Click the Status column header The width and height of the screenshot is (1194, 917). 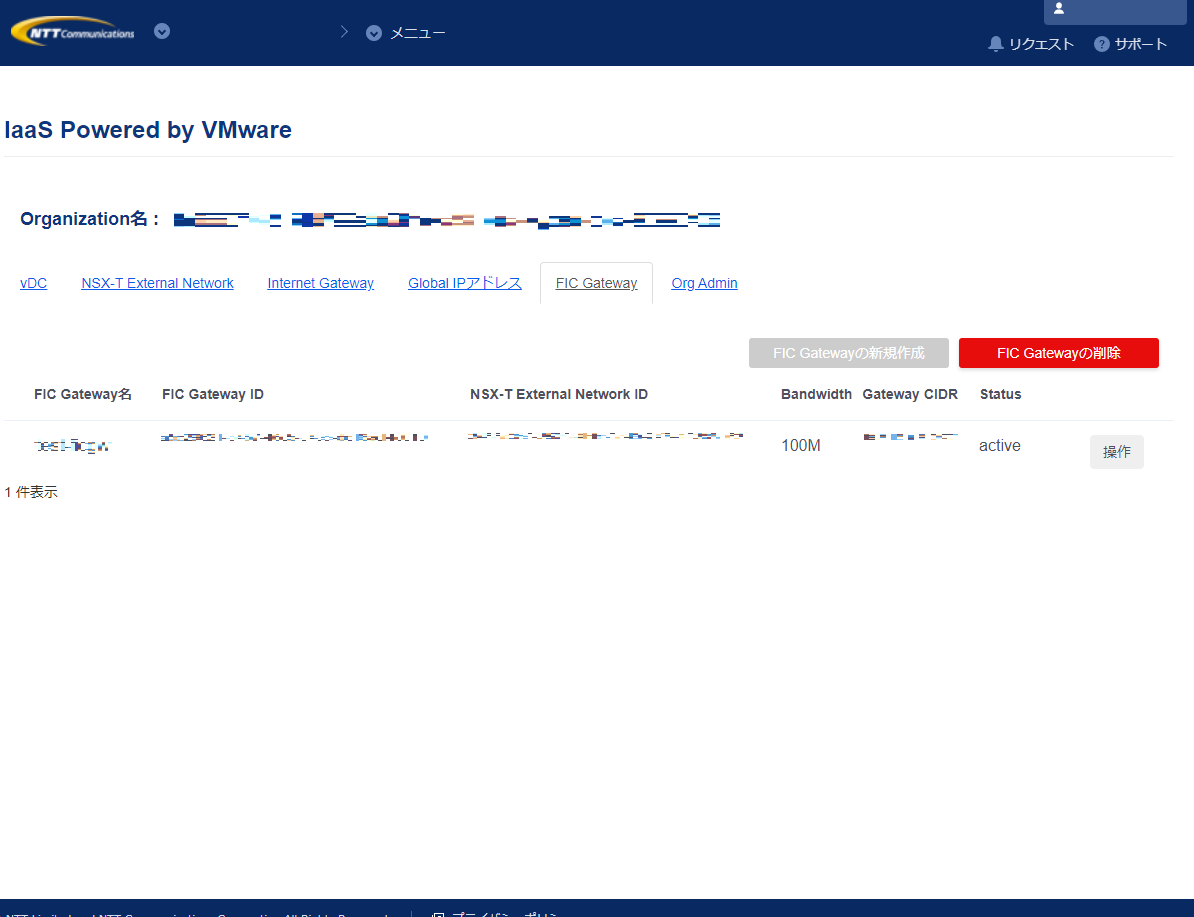[x=1001, y=395]
